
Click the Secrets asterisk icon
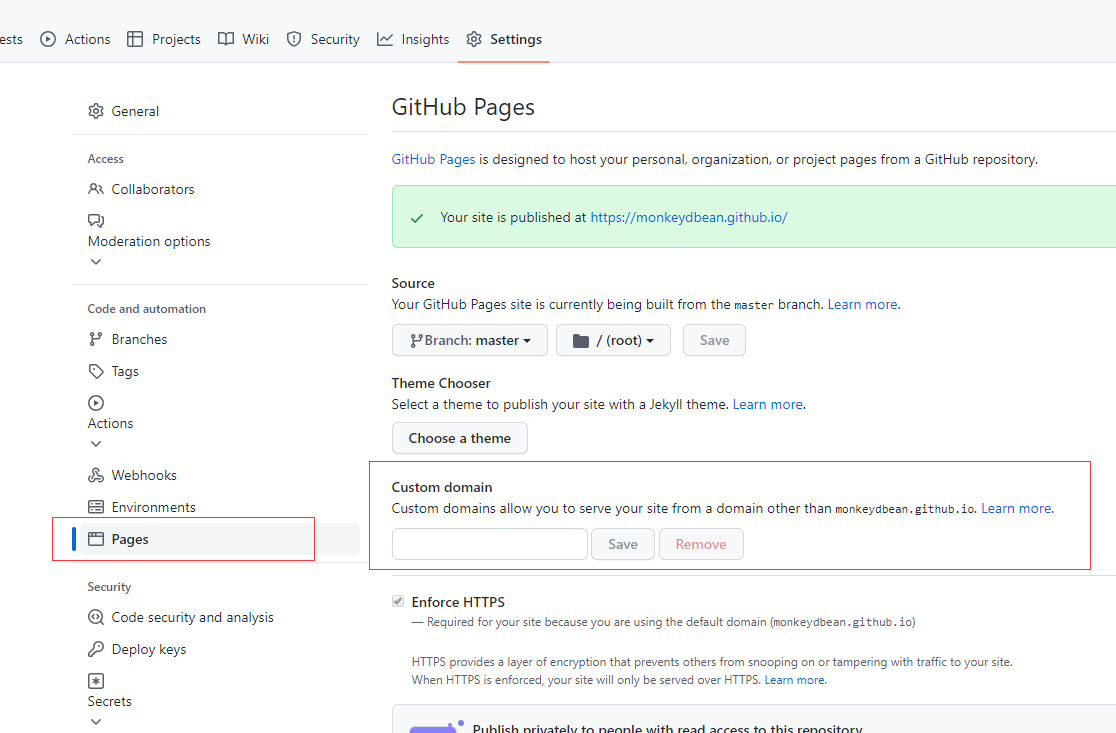click(x=96, y=681)
